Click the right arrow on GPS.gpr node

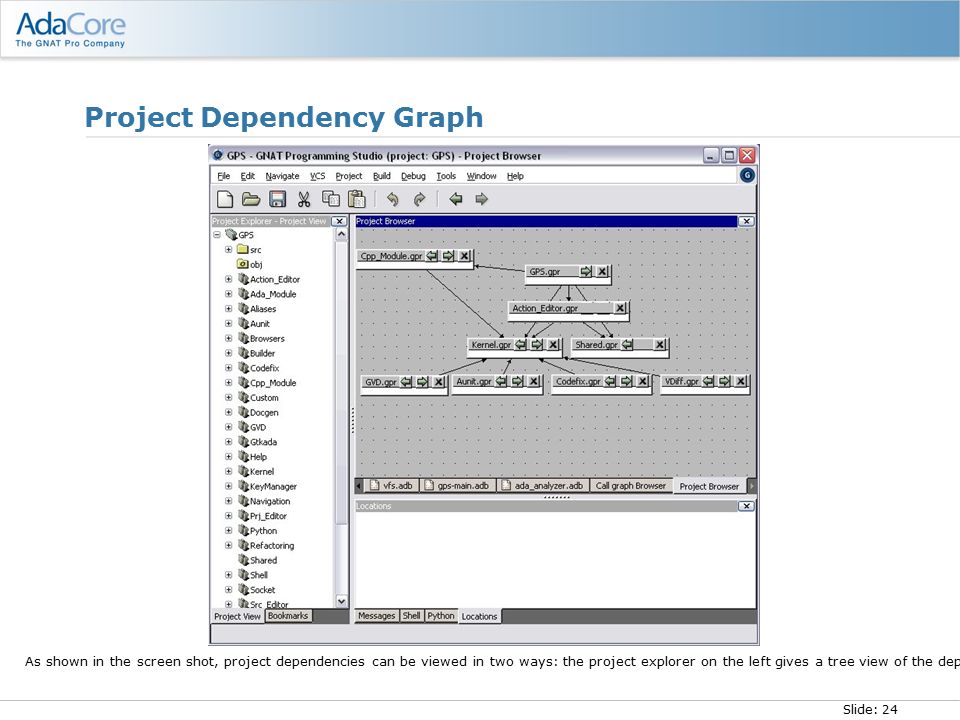pyautogui.click(x=586, y=271)
